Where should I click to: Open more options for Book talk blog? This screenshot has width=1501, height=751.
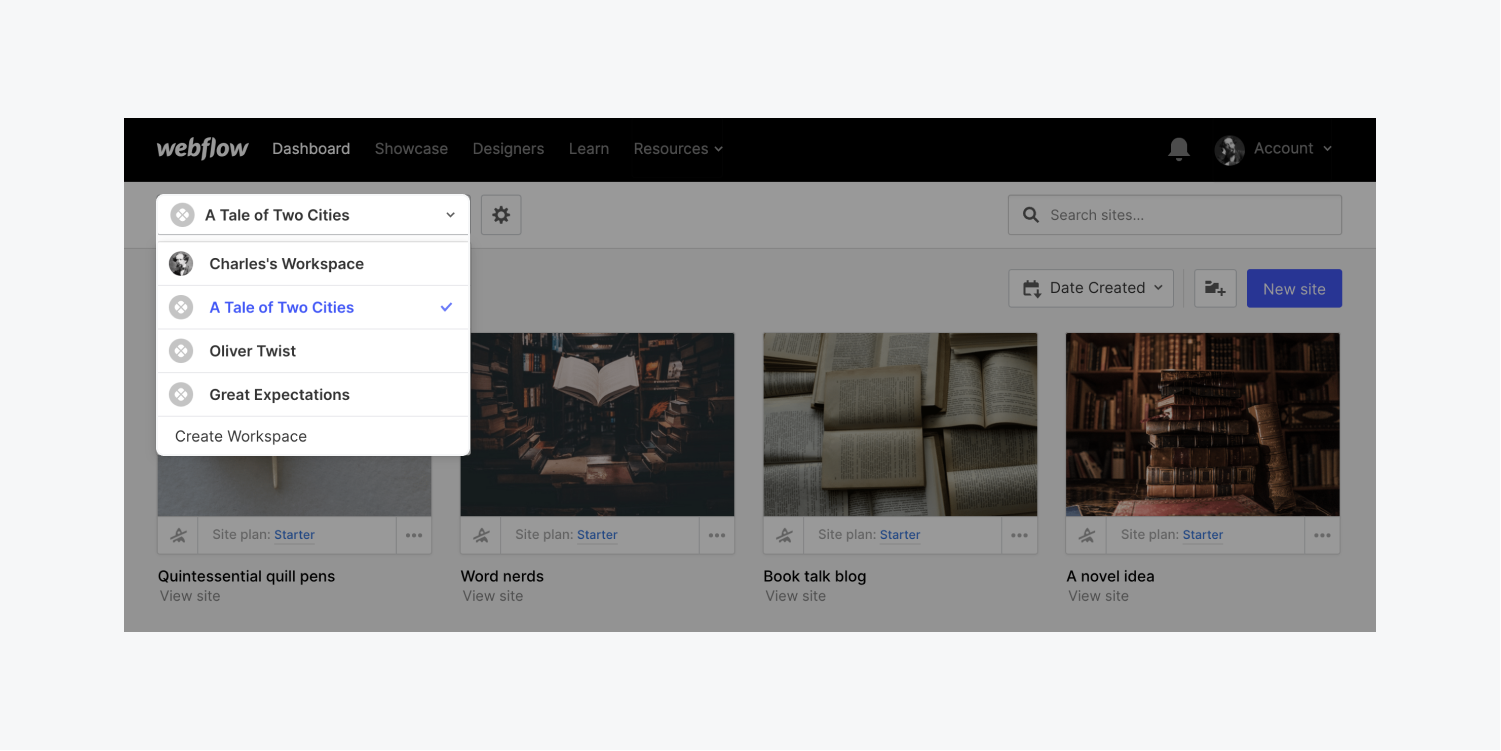point(1019,535)
